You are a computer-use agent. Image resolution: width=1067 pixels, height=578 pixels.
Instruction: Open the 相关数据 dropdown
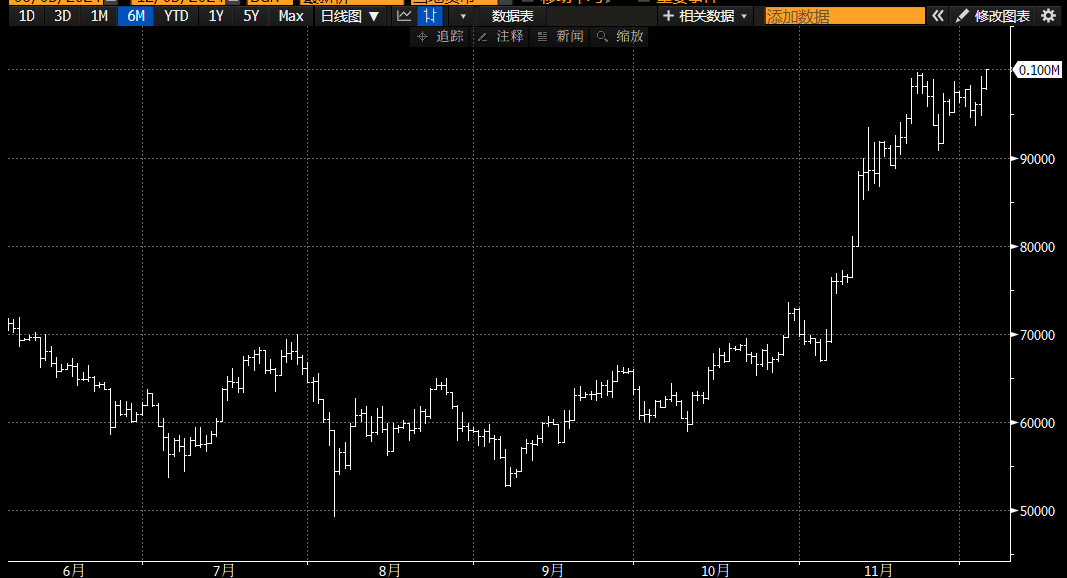(x=704, y=16)
